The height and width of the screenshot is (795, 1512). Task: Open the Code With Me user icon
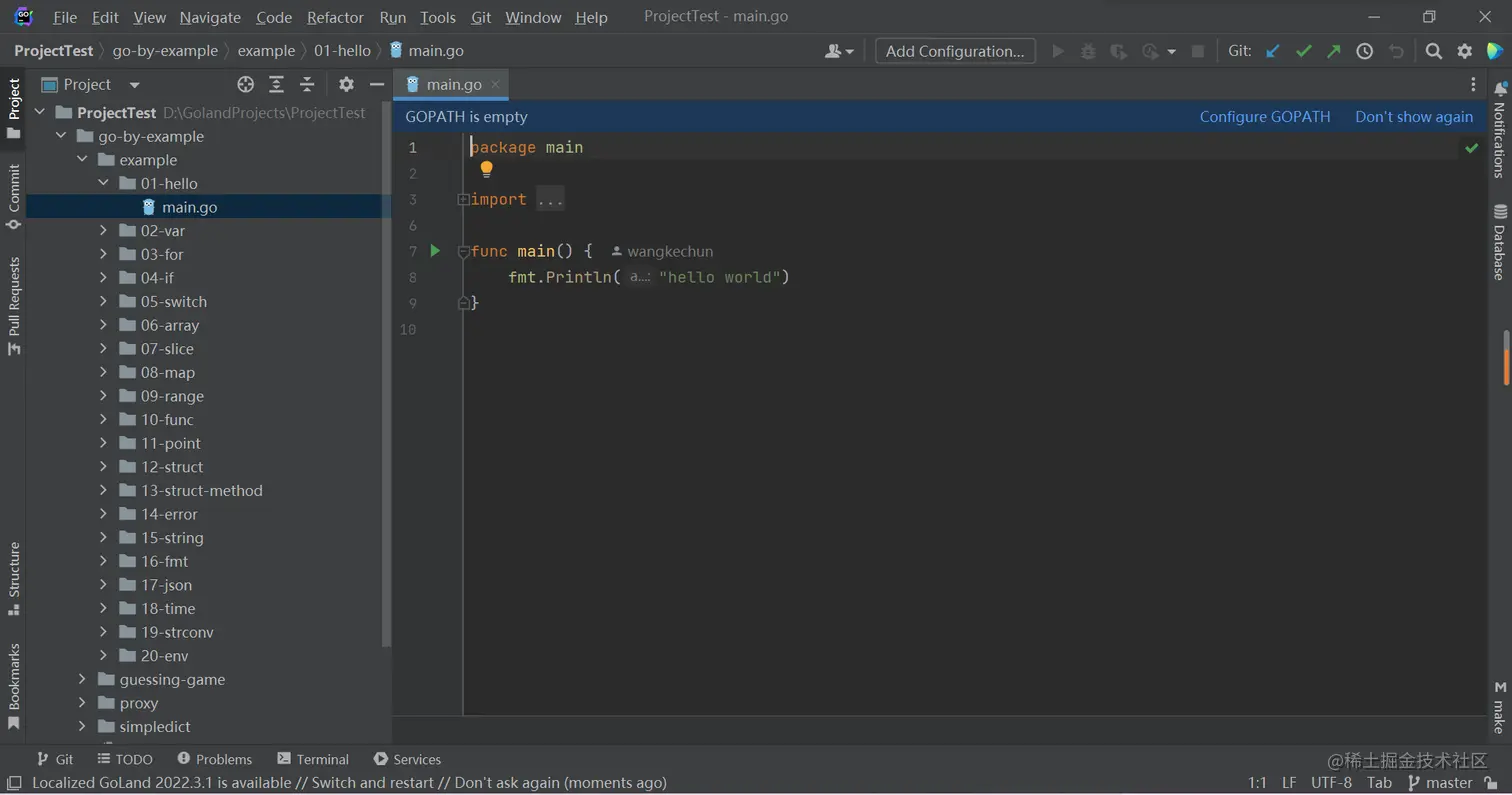[x=839, y=51]
